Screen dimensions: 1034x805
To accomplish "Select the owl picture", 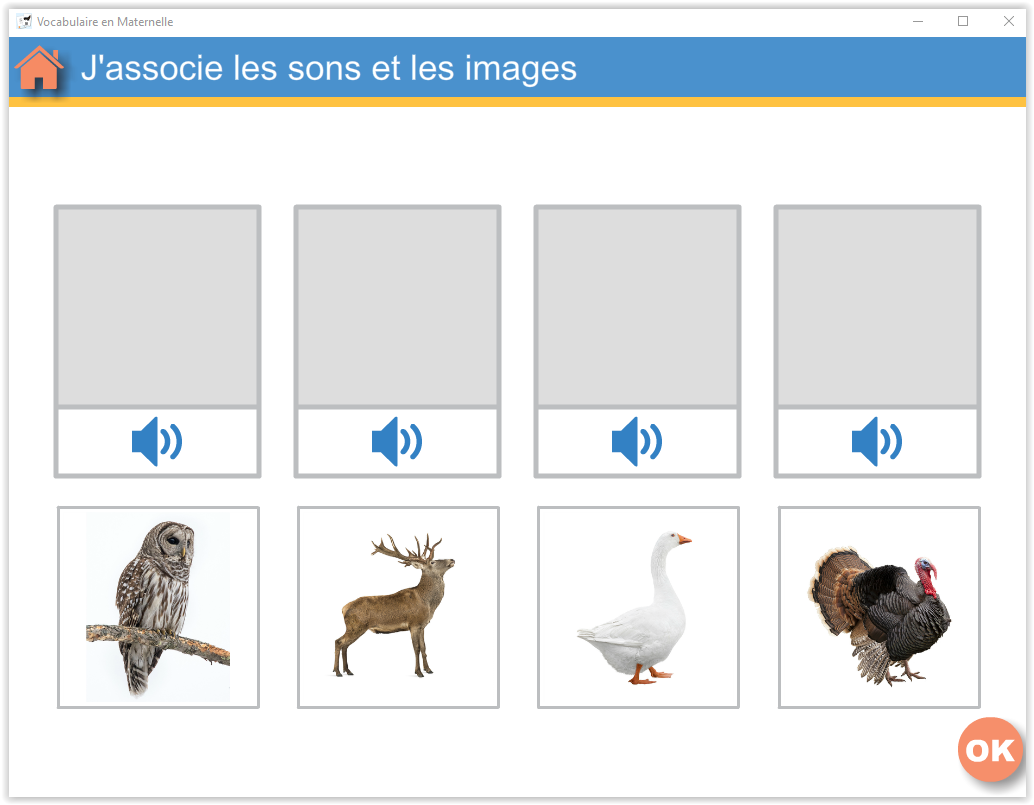I will point(158,607).
